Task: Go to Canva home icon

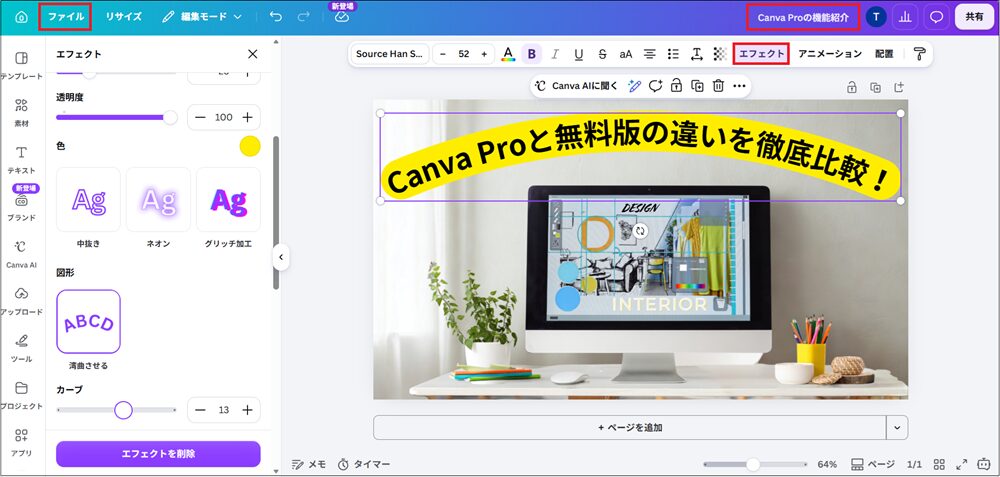Action: [21, 17]
